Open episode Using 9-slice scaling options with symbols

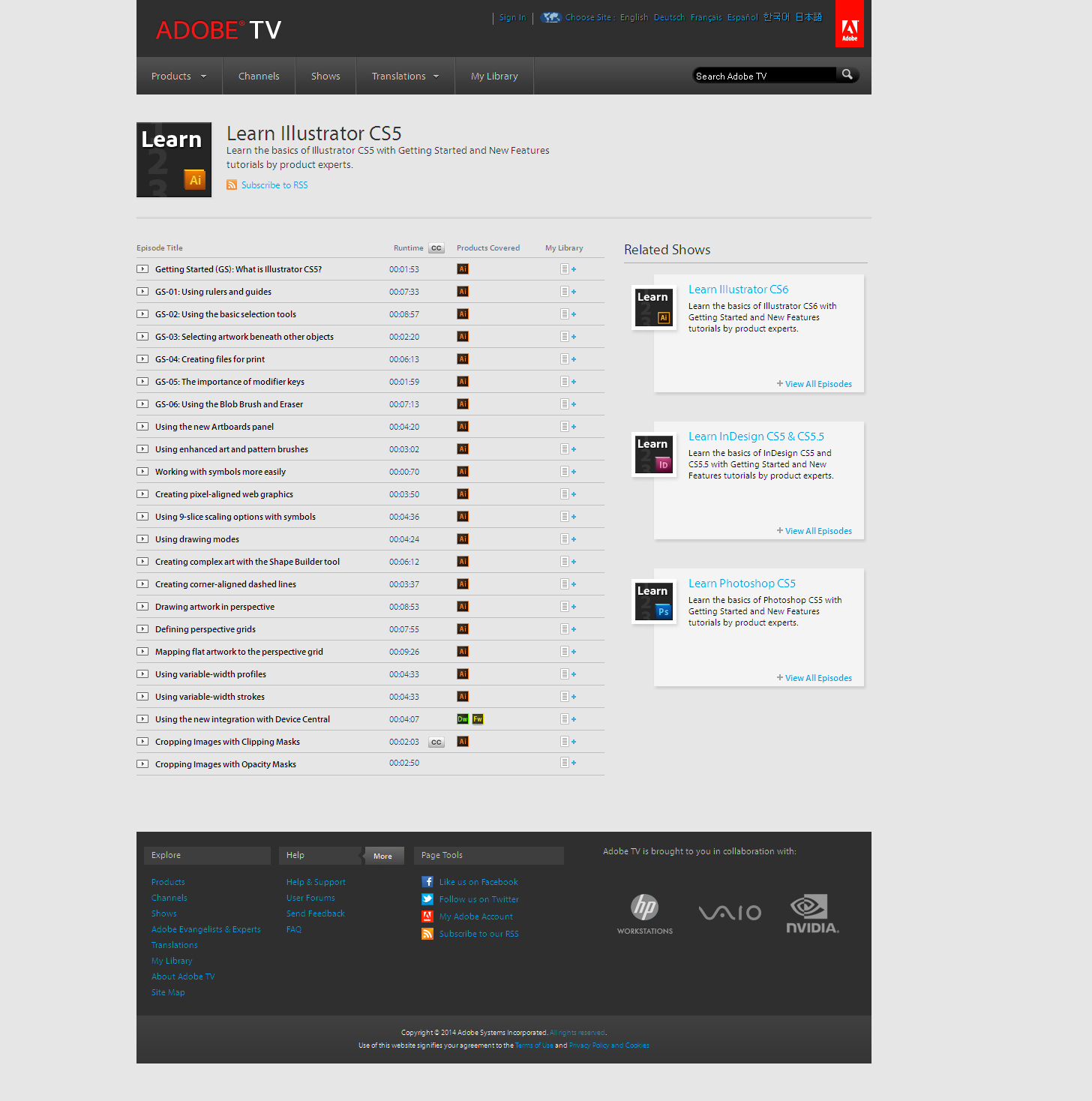coord(235,517)
